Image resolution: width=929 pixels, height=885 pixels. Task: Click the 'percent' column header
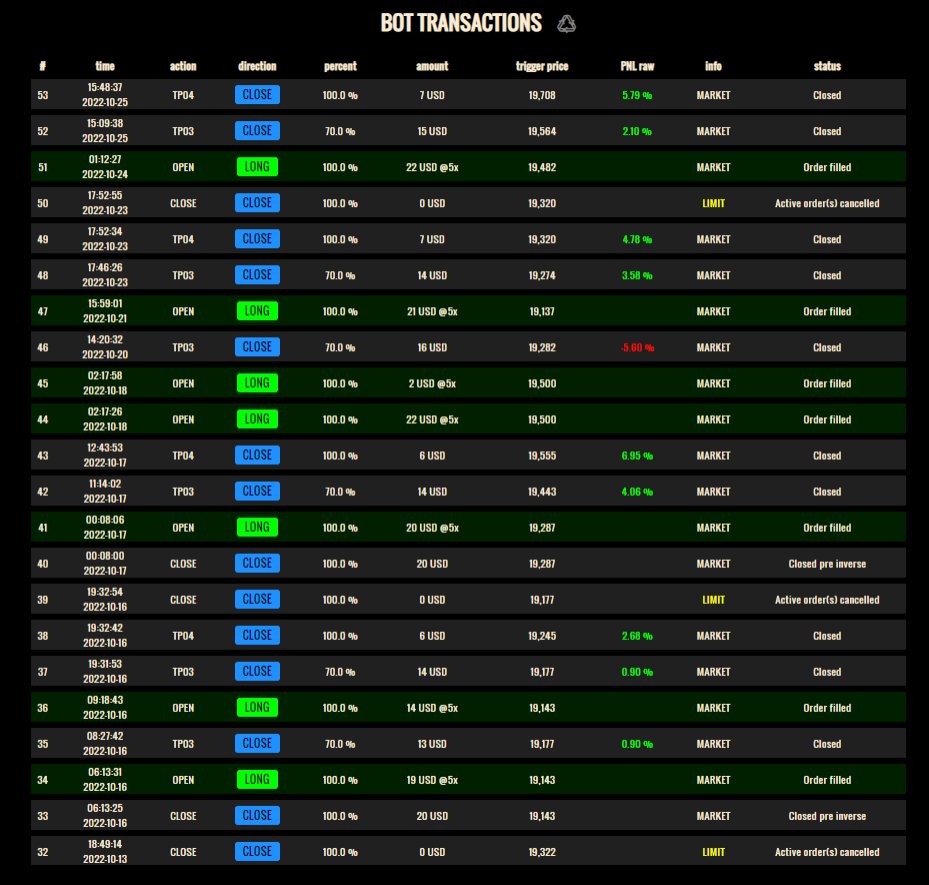click(340, 66)
